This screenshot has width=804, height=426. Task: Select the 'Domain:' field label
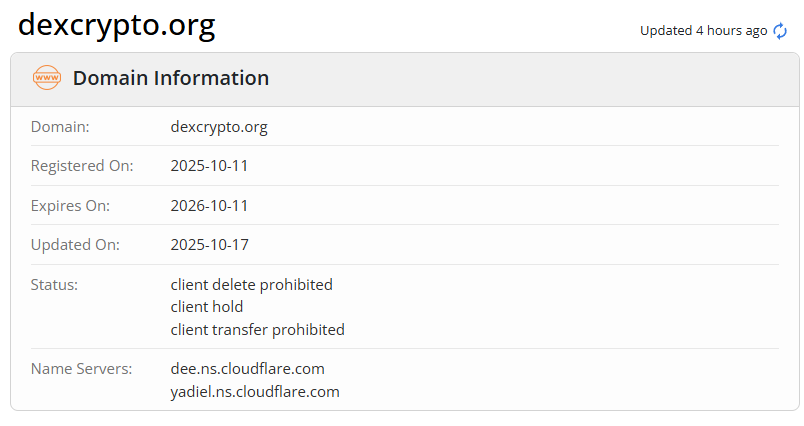pyautogui.click(x=60, y=127)
